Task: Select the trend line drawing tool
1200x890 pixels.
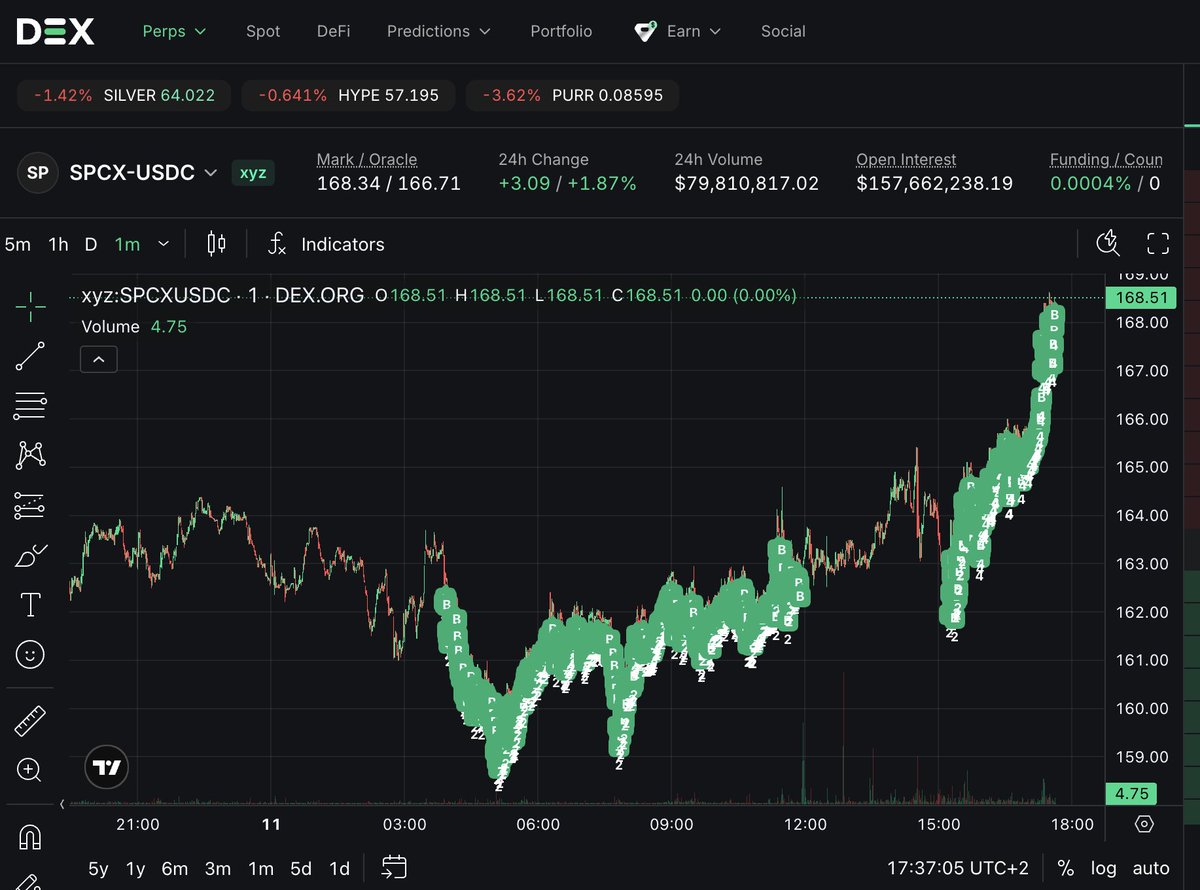Action: [x=30, y=356]
